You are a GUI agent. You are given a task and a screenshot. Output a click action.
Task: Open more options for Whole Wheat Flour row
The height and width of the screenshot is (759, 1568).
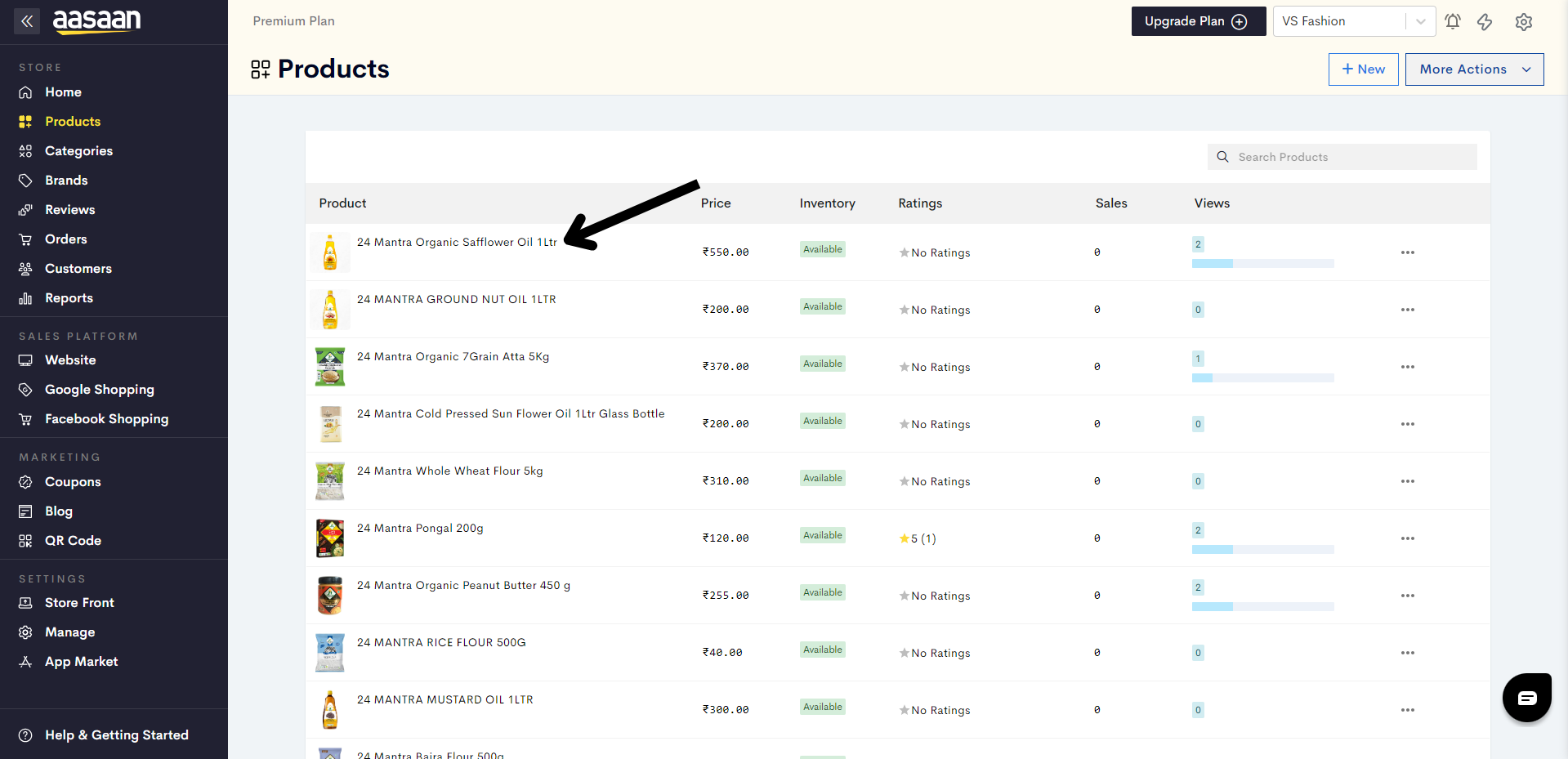[x=1408, y=481]
